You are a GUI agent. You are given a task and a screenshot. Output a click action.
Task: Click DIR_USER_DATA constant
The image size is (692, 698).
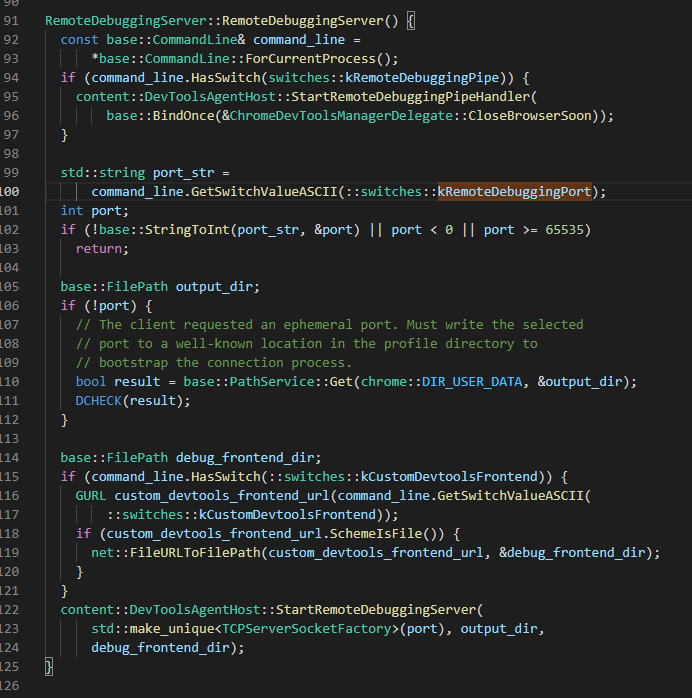(x=472, y=381)
